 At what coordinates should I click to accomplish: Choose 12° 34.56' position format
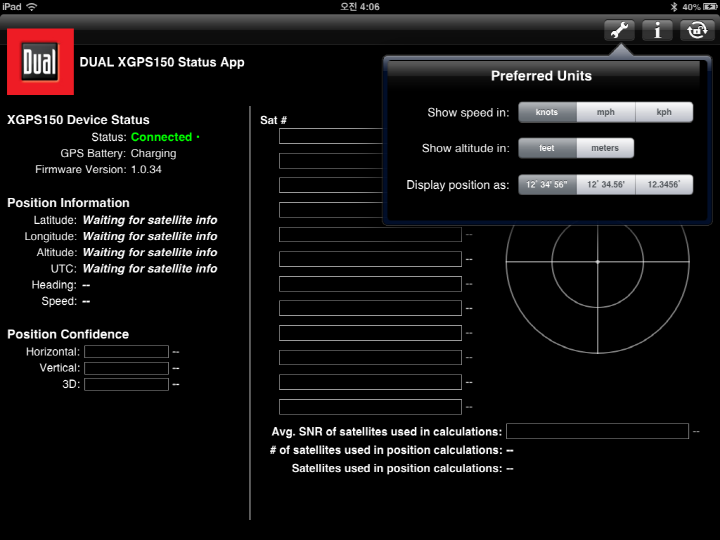click(606, 185)
